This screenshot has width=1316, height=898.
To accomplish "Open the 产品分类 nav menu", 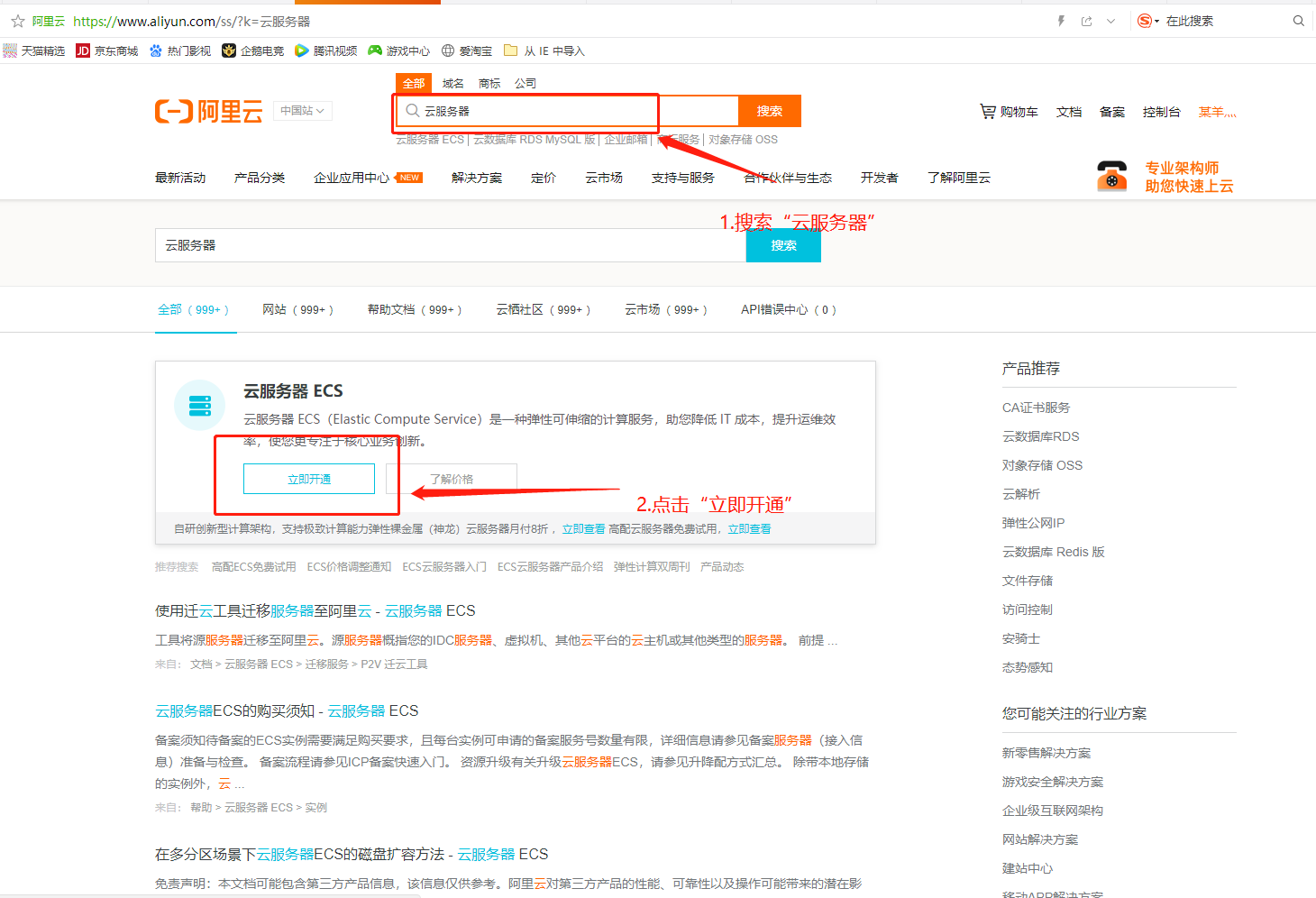I will (260, 178).
